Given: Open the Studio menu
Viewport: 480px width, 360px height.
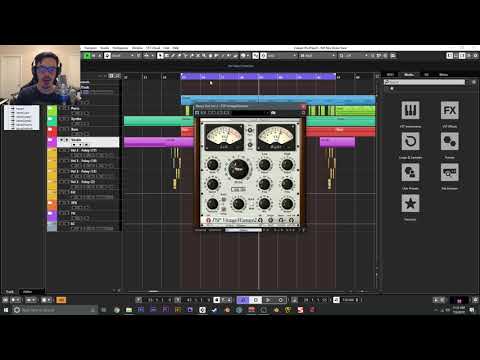Looking at the screenshot, I should pos(105,48).
